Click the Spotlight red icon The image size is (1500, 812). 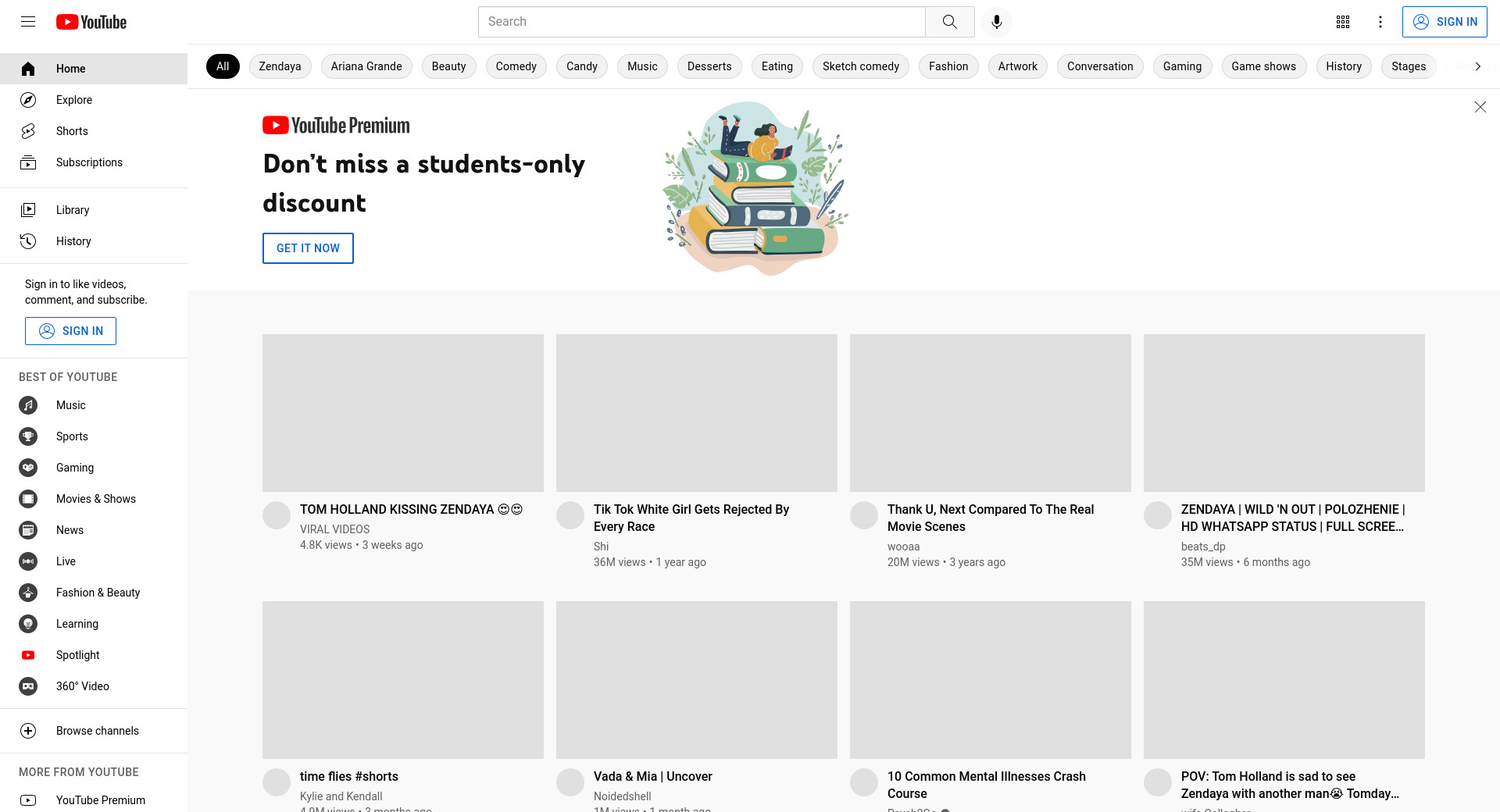coord(28,655)
